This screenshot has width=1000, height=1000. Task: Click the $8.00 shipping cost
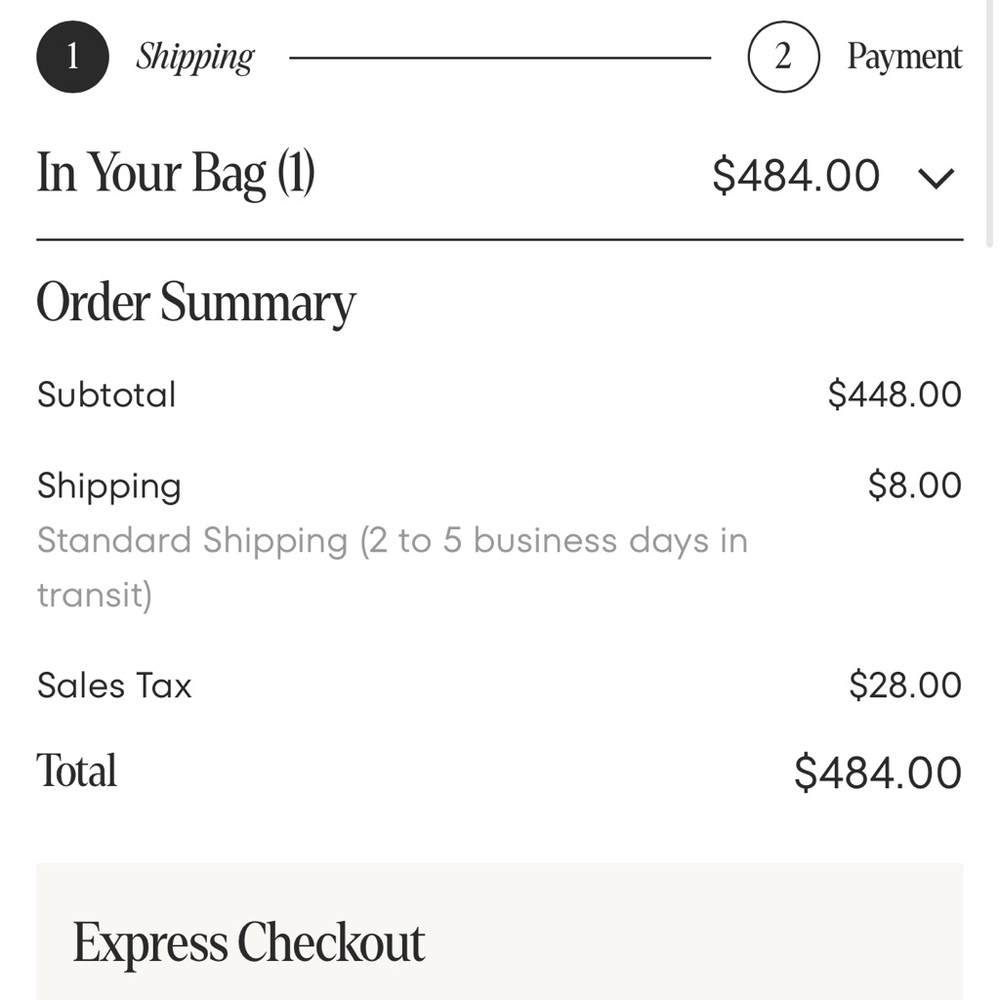coord(914,486)
